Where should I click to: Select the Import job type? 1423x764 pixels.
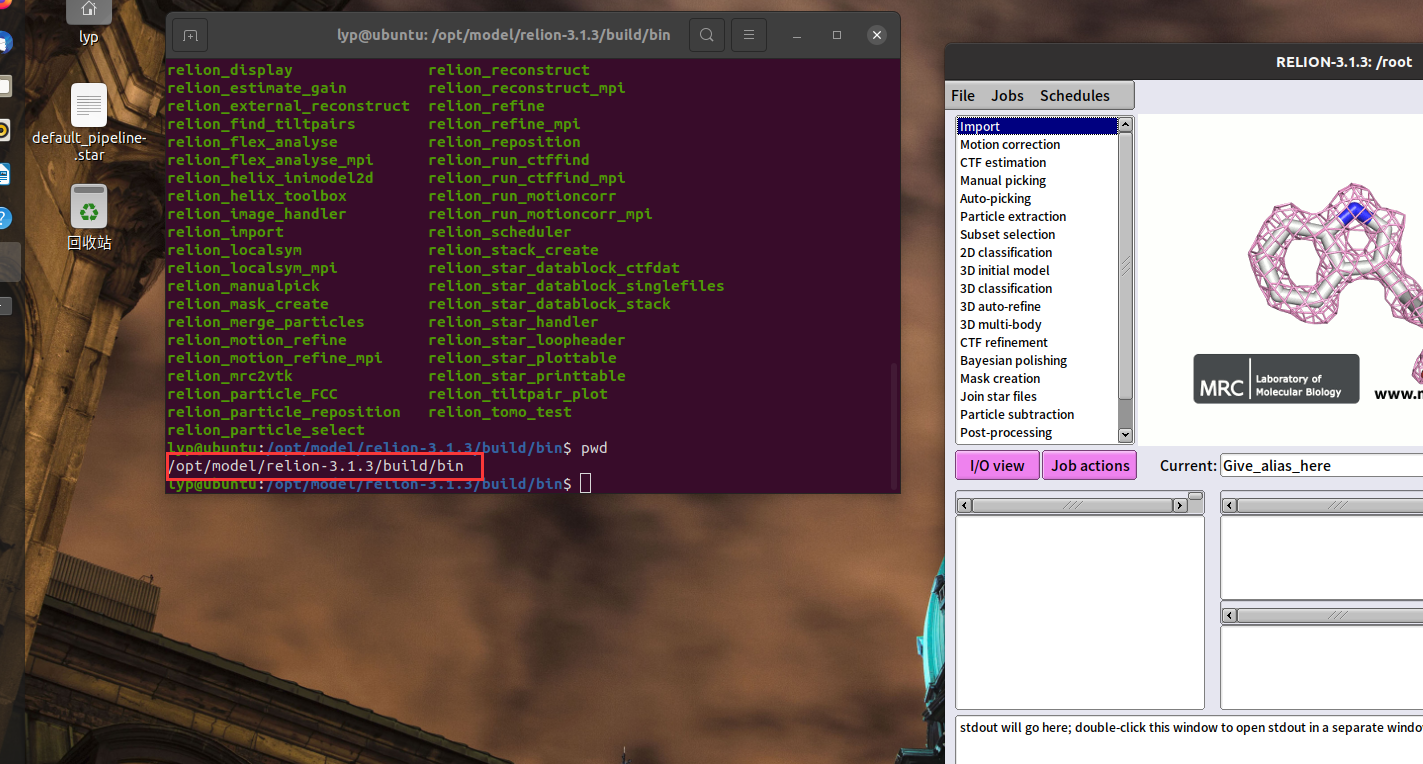pos(1010,126)
